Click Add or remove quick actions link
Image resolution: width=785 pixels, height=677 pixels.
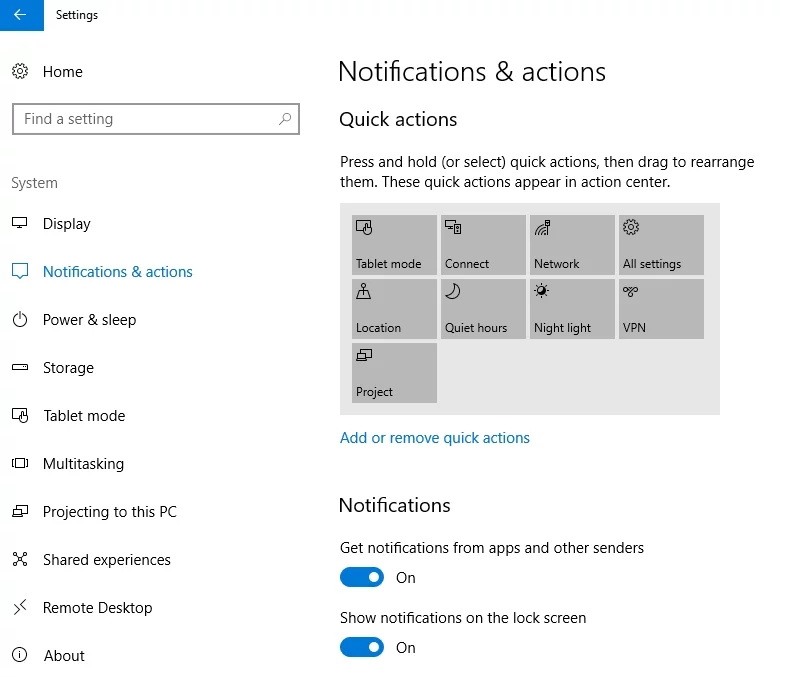[x=435, y=438]
